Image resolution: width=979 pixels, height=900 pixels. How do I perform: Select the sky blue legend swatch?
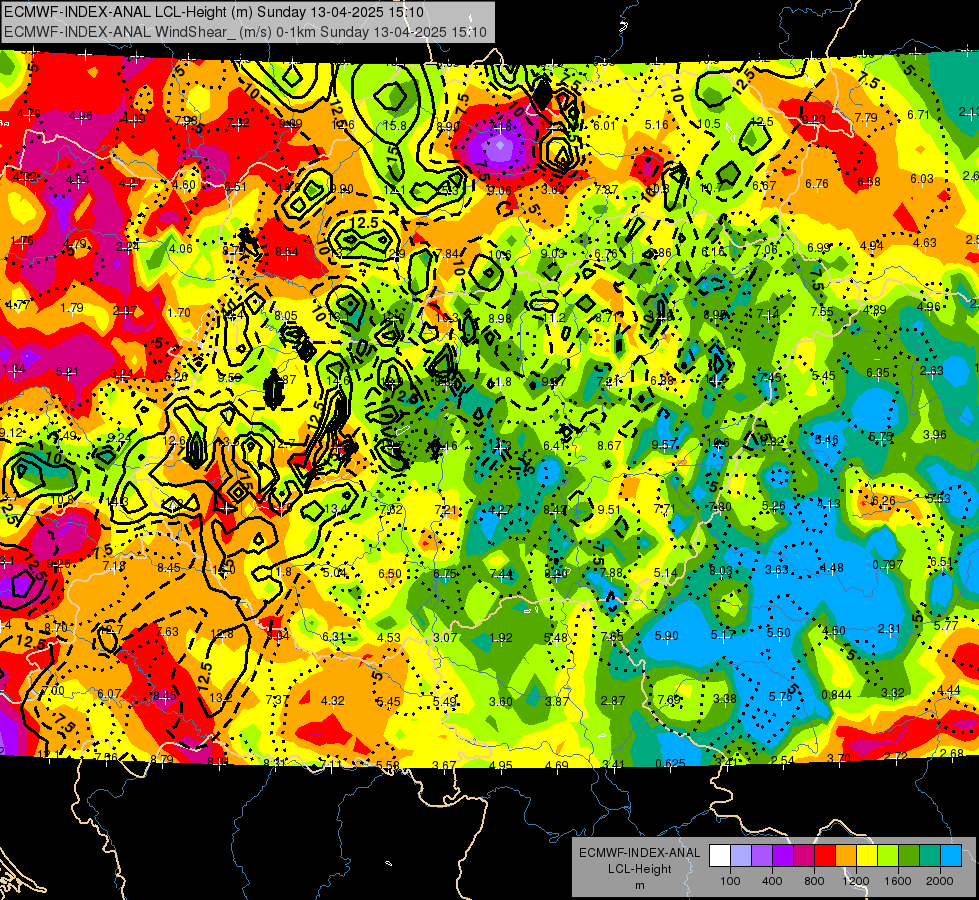coord(950,856)
